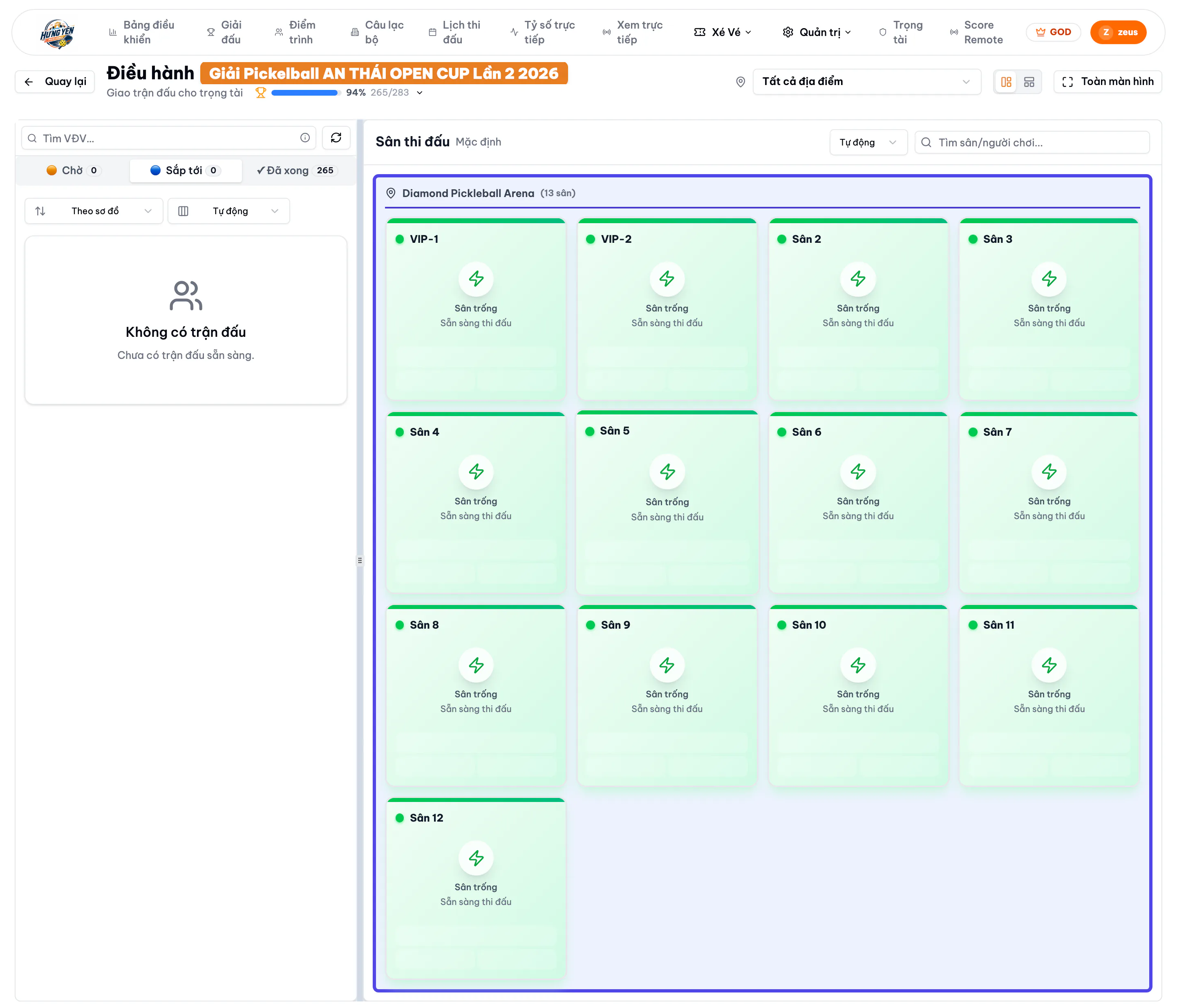Click lightning icon on Sân 8 card

pyautogui.click(x=476, y=665)
